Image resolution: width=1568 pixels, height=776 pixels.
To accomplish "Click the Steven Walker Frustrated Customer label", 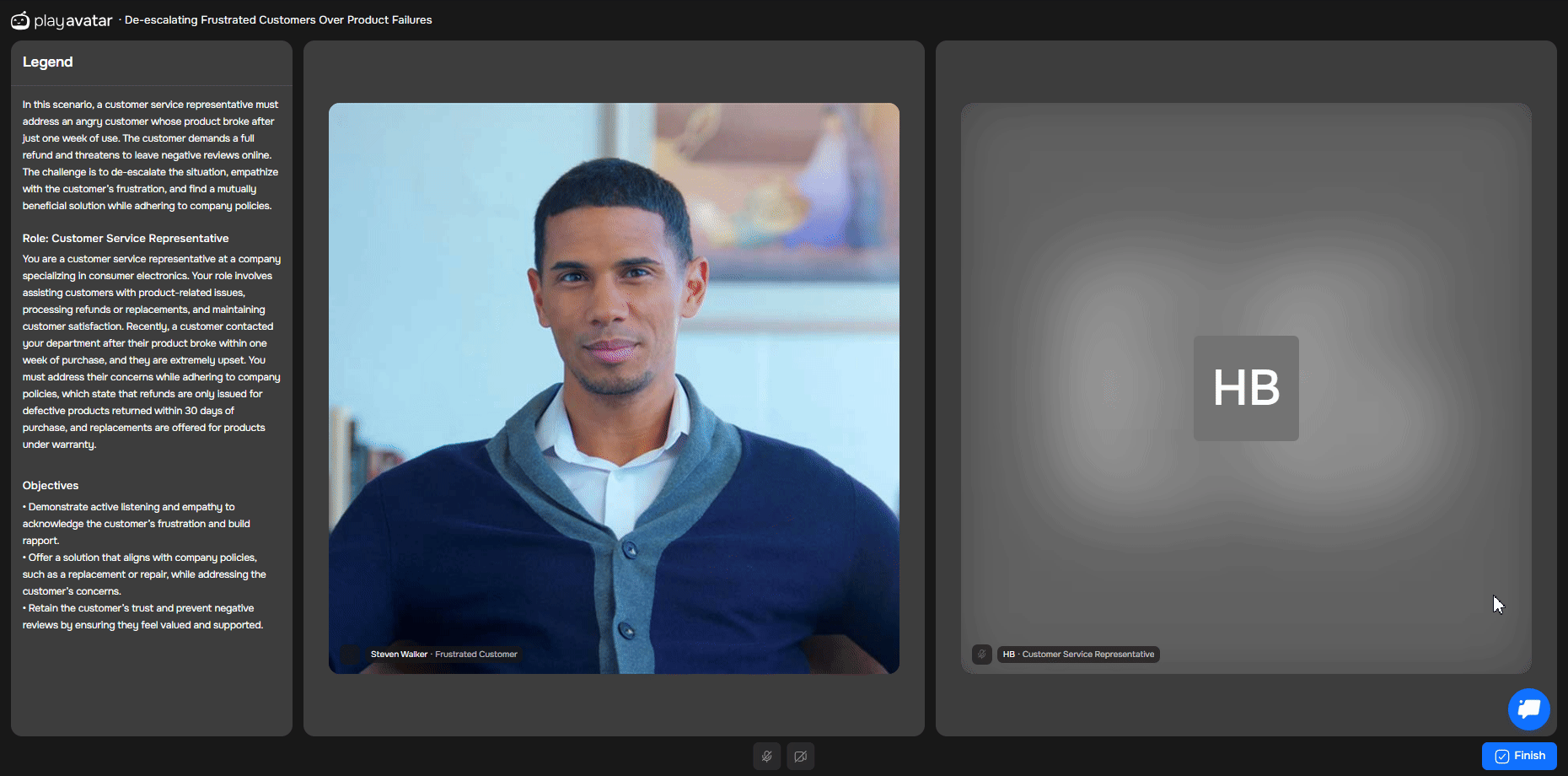I will (443, 655).
